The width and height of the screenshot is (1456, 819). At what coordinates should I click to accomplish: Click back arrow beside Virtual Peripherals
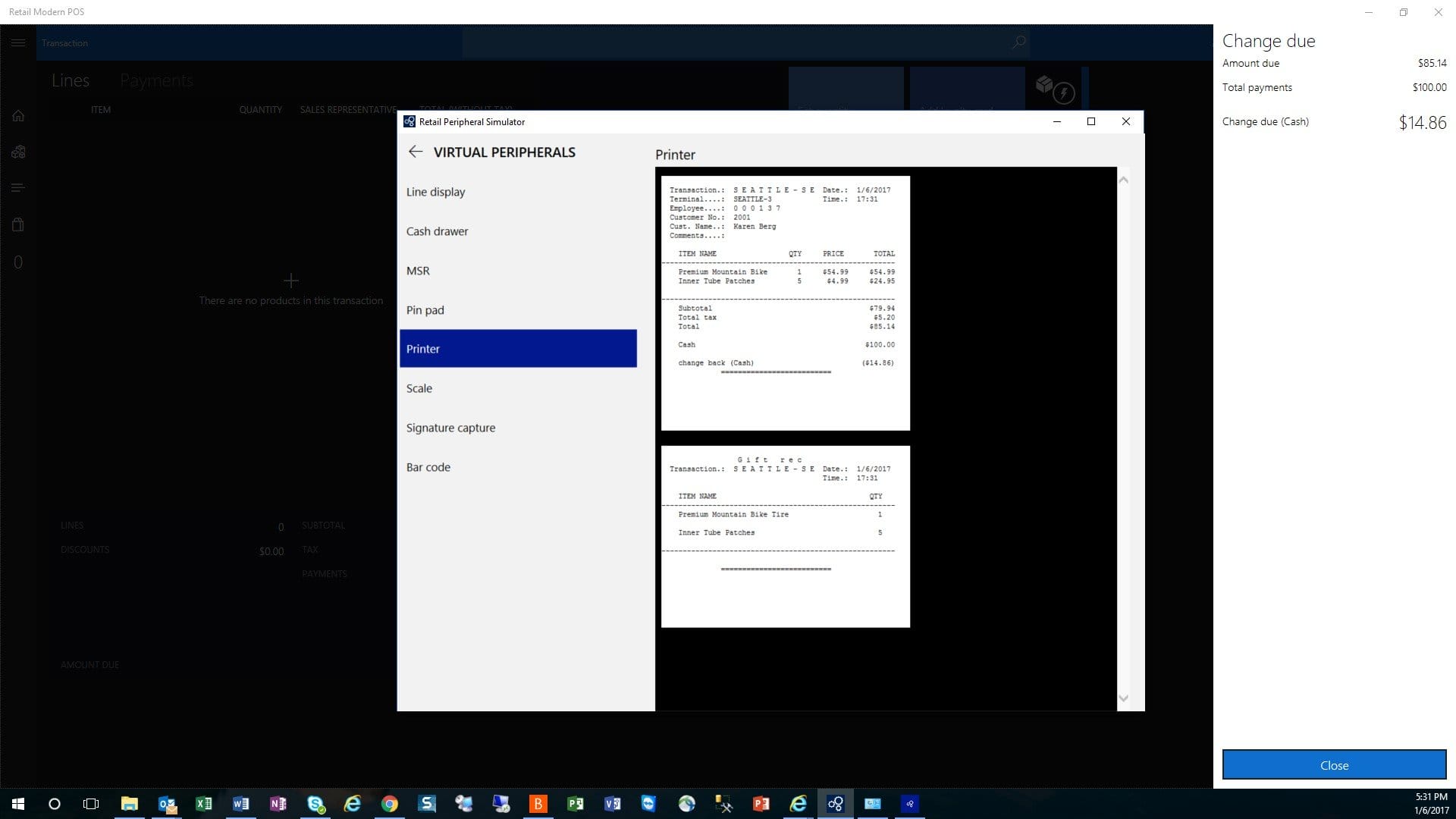[x=415, y=152]
